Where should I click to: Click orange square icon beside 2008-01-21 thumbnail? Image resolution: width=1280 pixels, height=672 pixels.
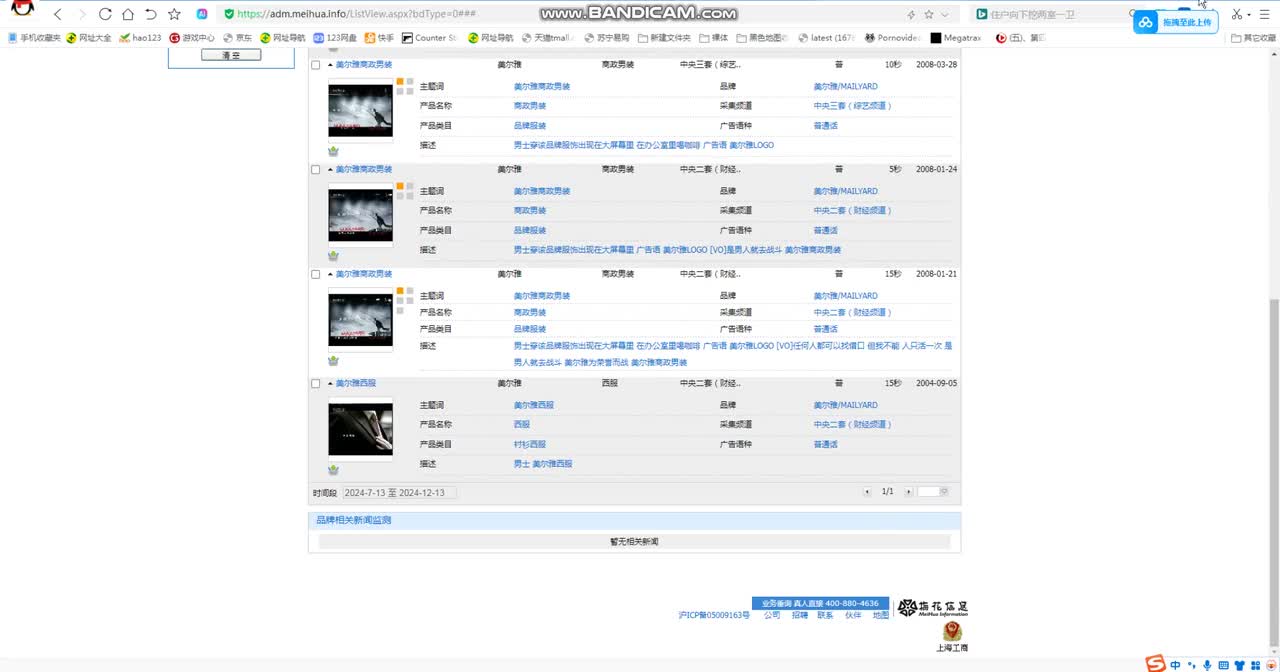400,291
